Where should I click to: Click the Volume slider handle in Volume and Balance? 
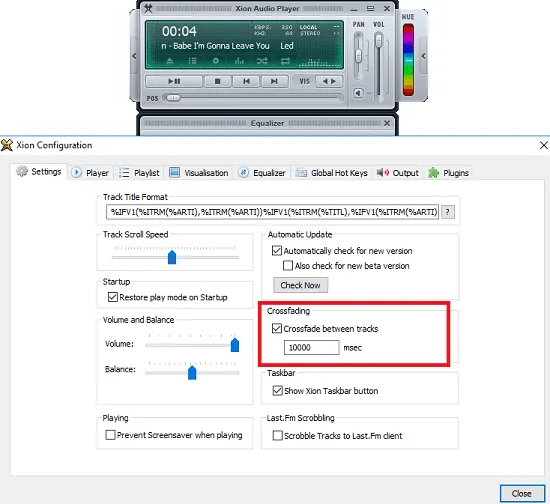(x=235, y=345)
